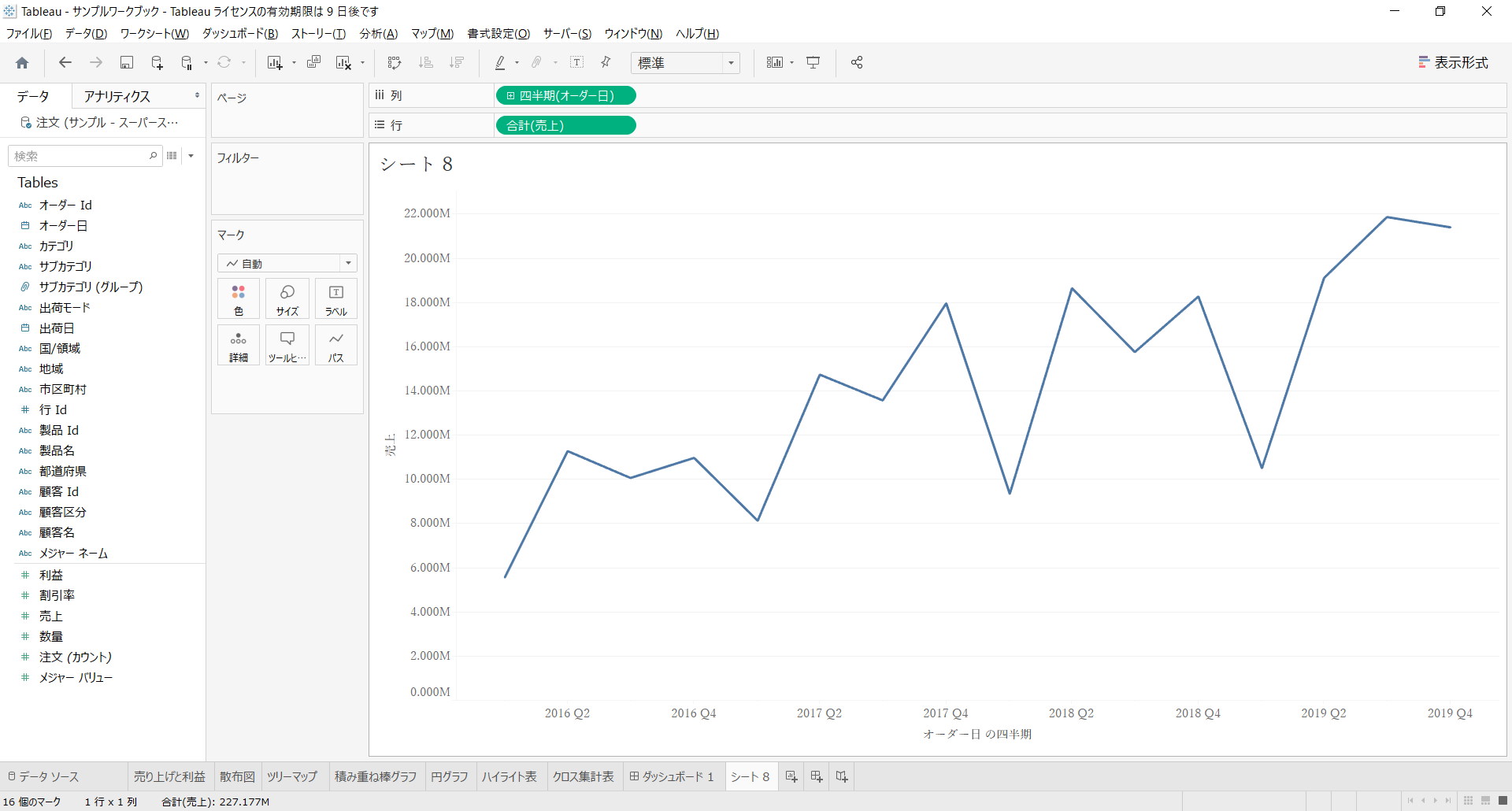Create a new worksheet from the toolbar
This screenshot has height=811, width=1512.
[x=274, y=63]
